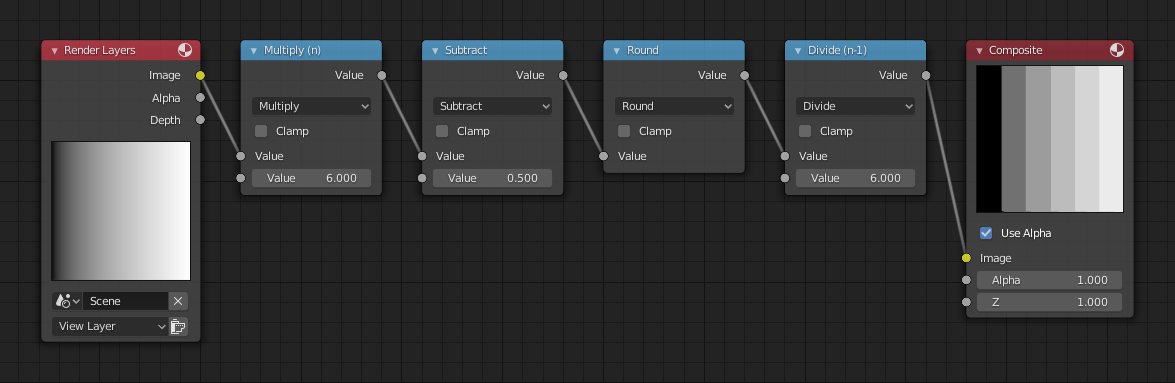Open the Round operation dropdown

pos(674,106)
